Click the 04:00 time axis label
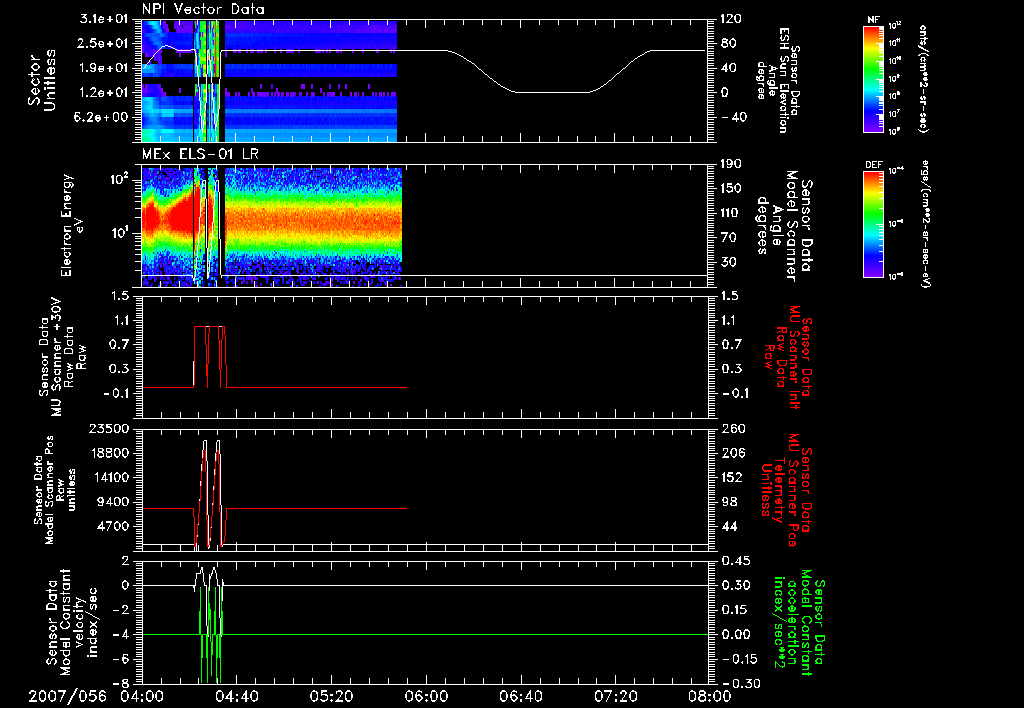The height and width of the screenshot is (708, 1024). click(142, 696)
